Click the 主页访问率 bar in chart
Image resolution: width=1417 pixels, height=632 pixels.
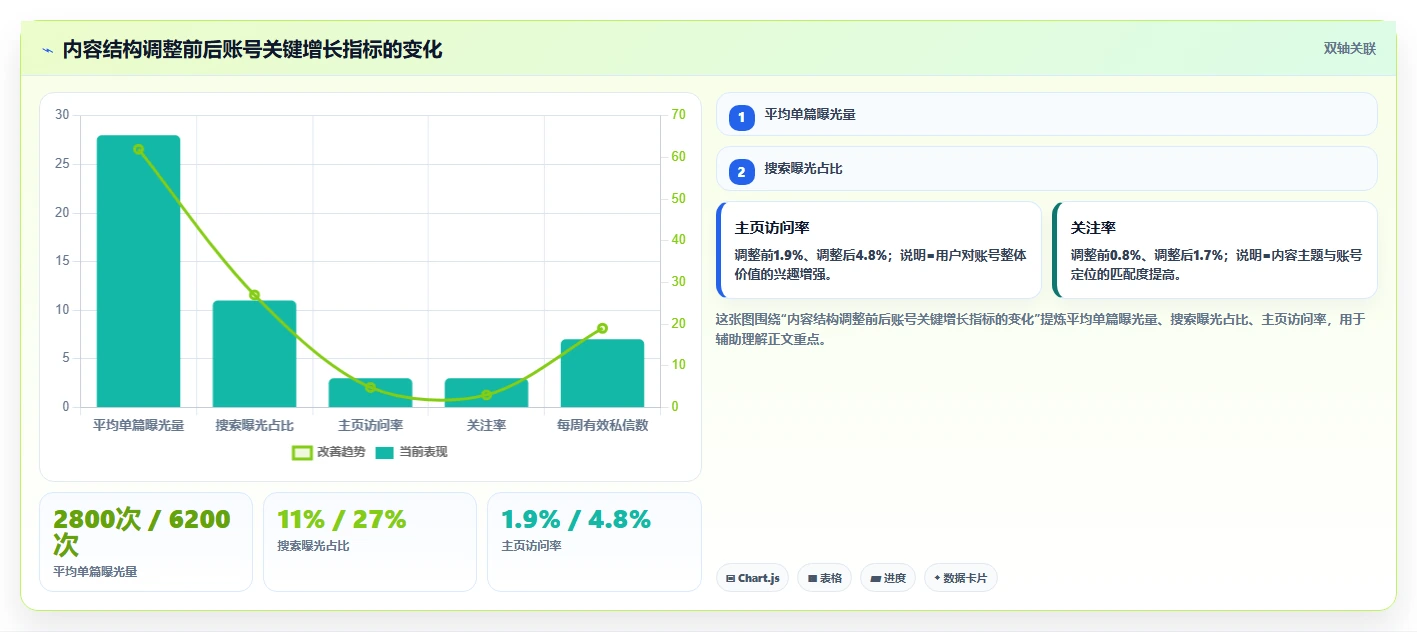(370, 393)
